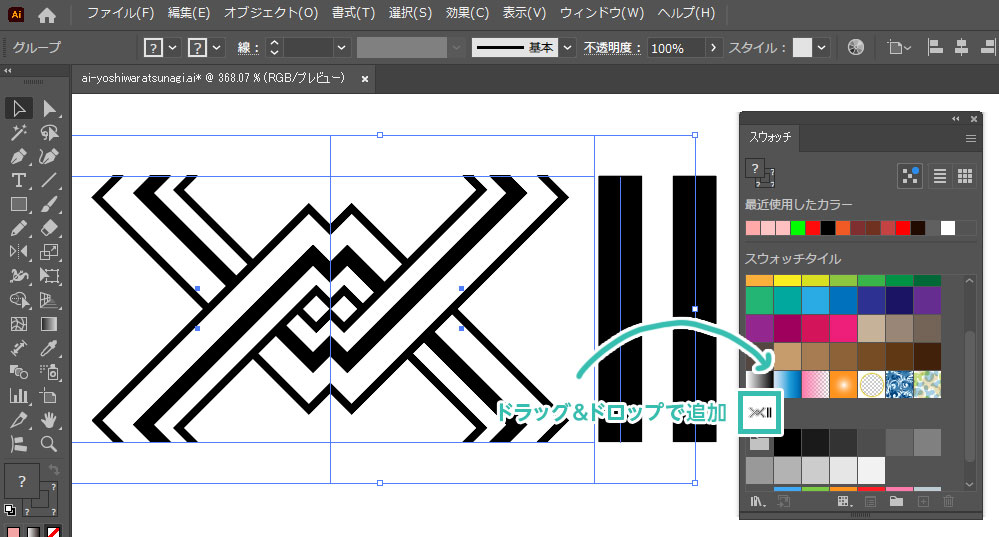Expand the stroke profile 基本 dropdown

[568, 48]
